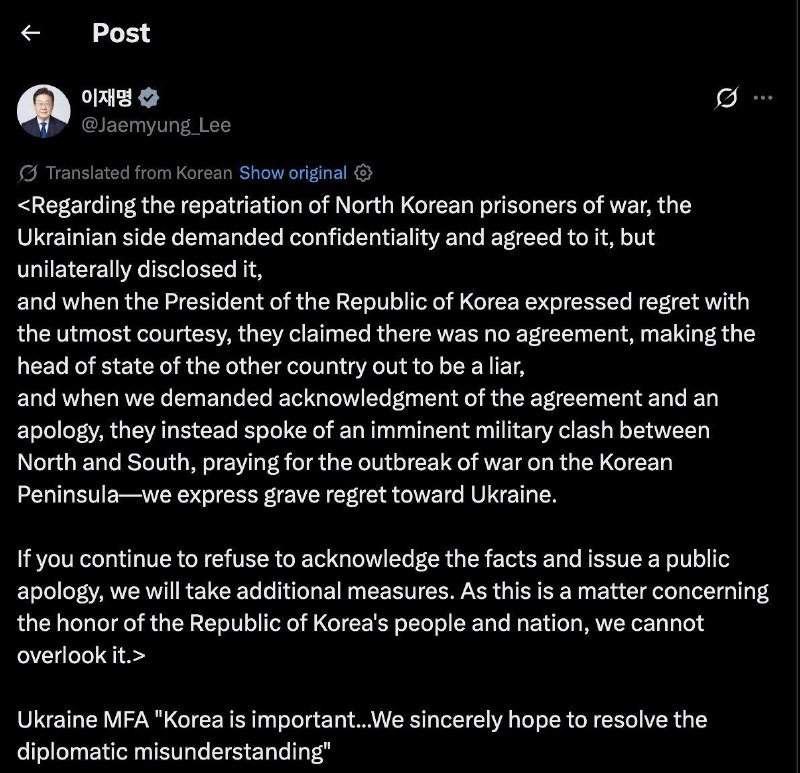Open the Grok icon beside the more menu
The image size is (800, 773).
pos(727,97)
